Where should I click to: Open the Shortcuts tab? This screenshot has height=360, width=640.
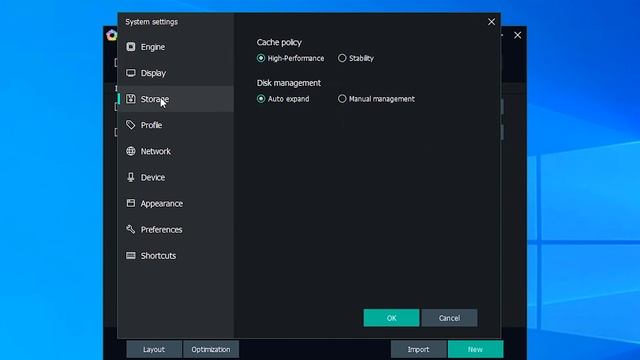(176, 256)
